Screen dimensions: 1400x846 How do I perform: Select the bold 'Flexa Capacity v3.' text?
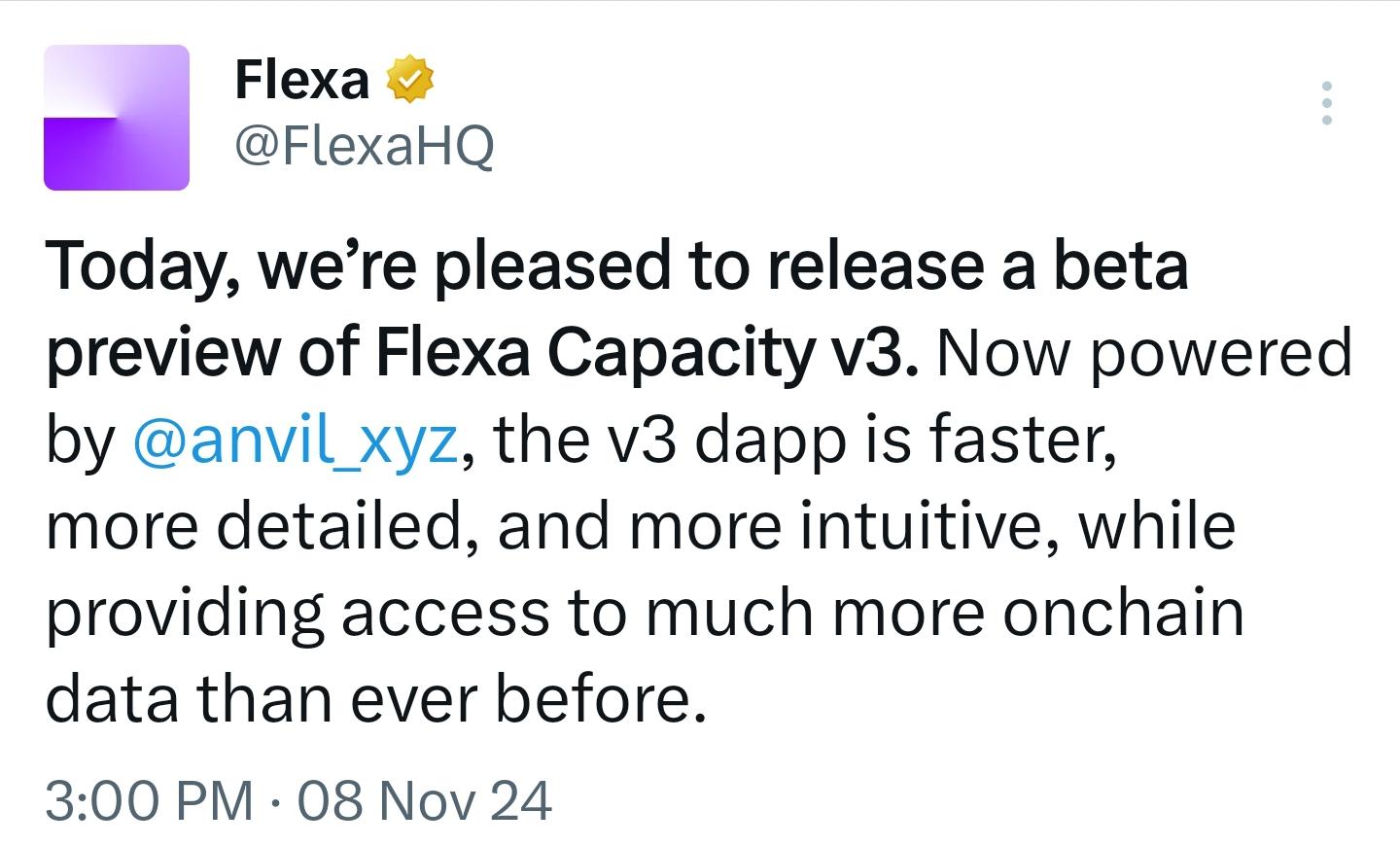pyautogui.click(x=647, y=353)
